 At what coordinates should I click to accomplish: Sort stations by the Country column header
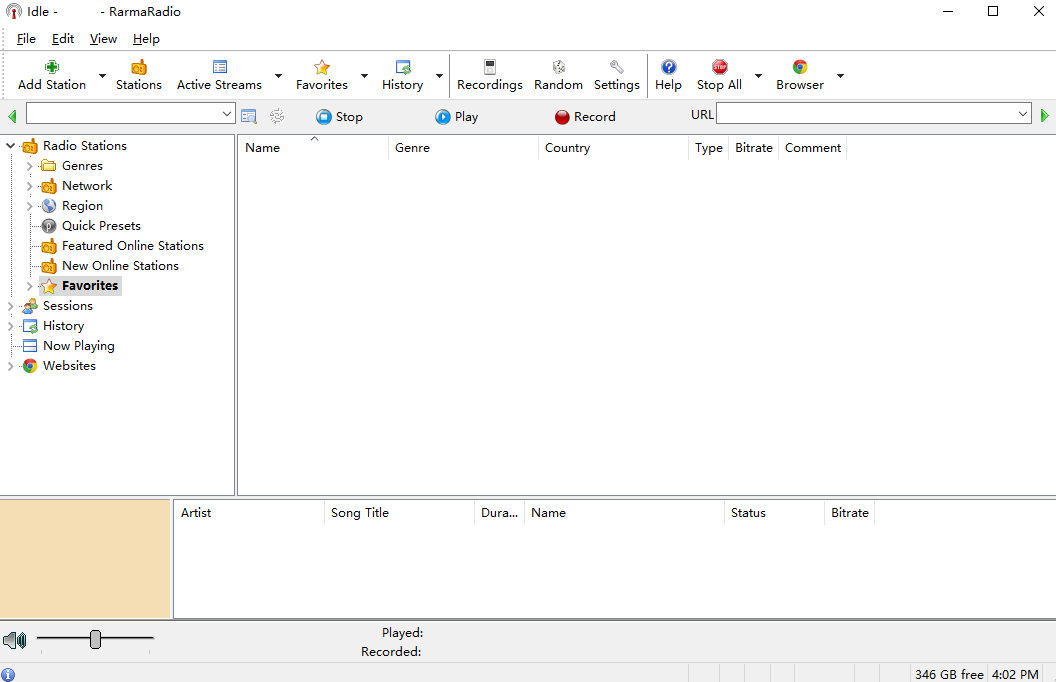(x=614, y=147)
